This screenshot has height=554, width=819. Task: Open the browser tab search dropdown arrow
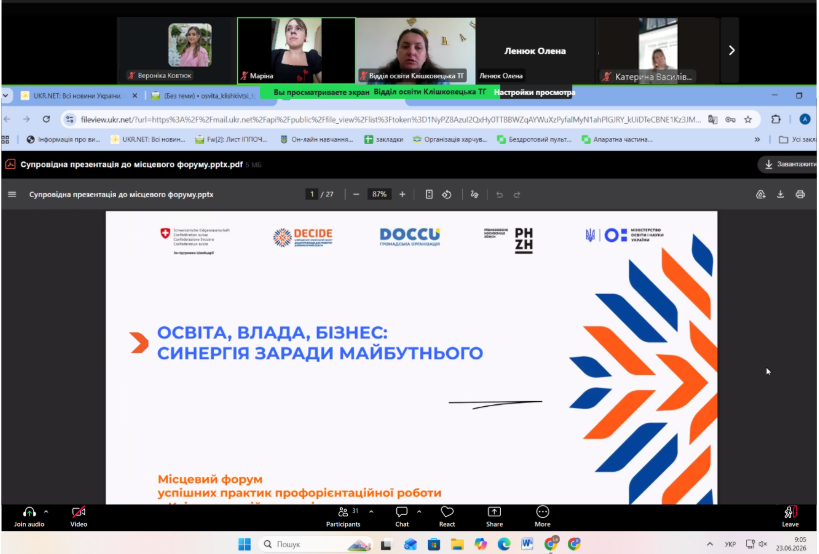6,96
